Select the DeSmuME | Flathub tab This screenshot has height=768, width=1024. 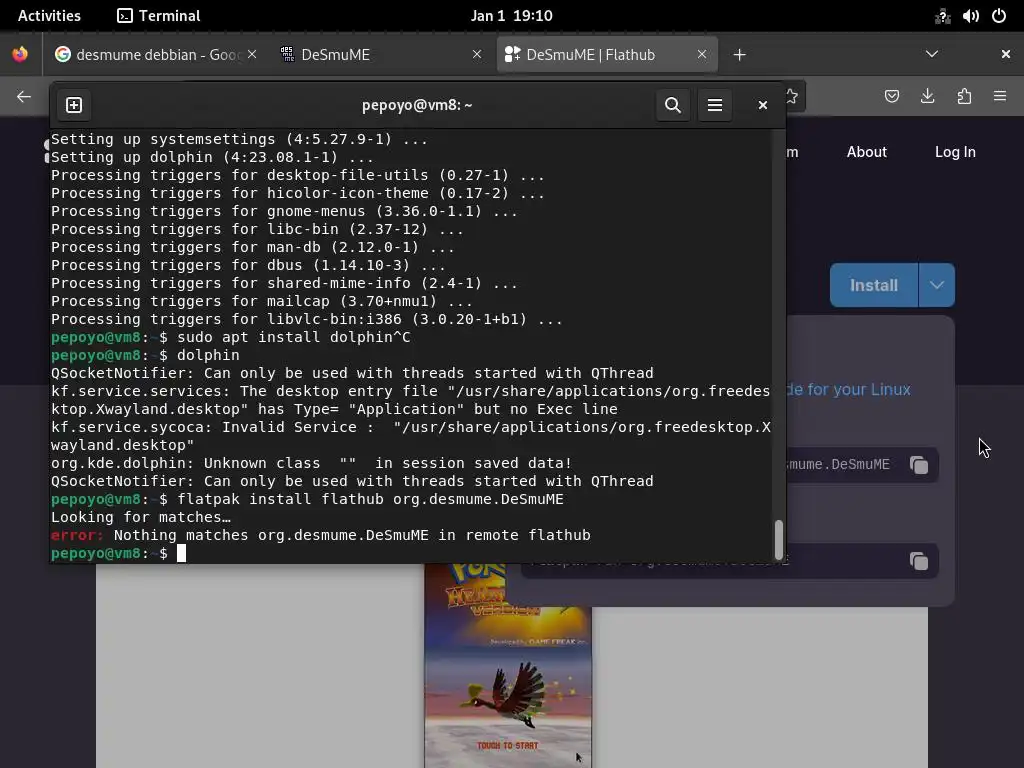coord(607,54)
